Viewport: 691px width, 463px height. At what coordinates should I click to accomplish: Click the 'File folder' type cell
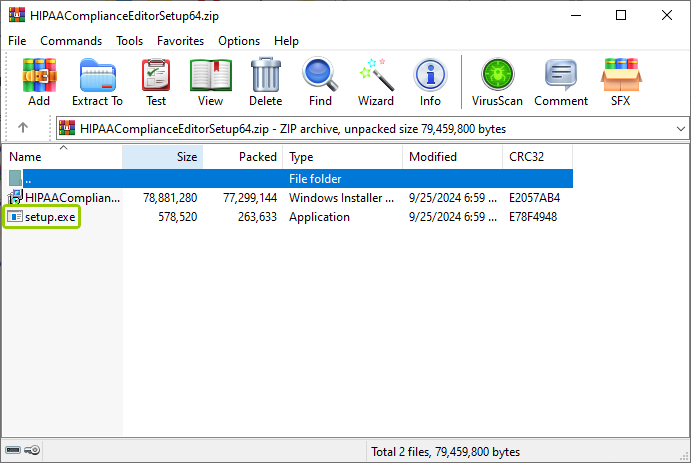[x=315, y=178]
